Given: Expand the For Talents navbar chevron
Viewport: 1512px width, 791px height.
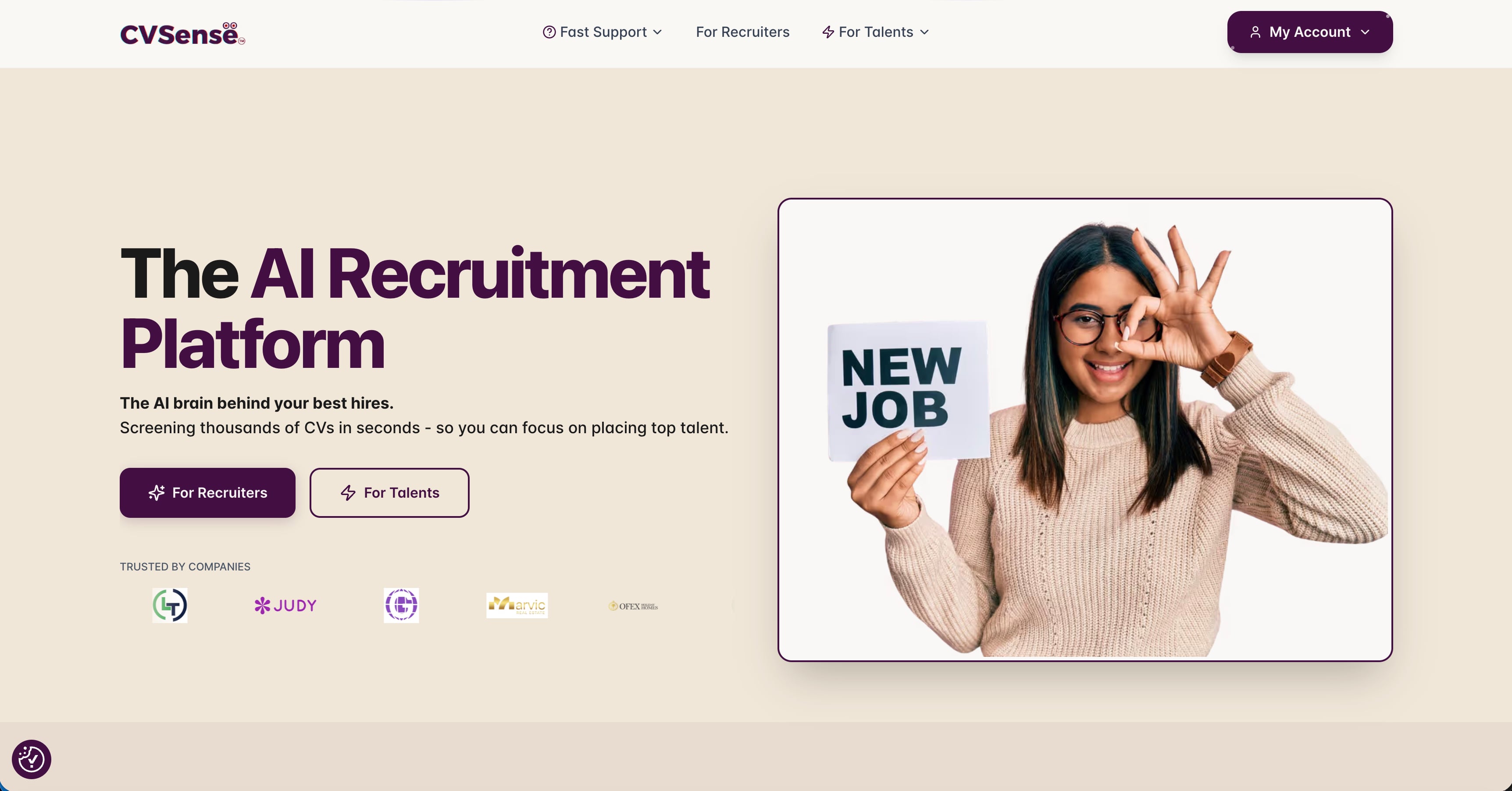Looking at the screenshot, I should point(924,32).
